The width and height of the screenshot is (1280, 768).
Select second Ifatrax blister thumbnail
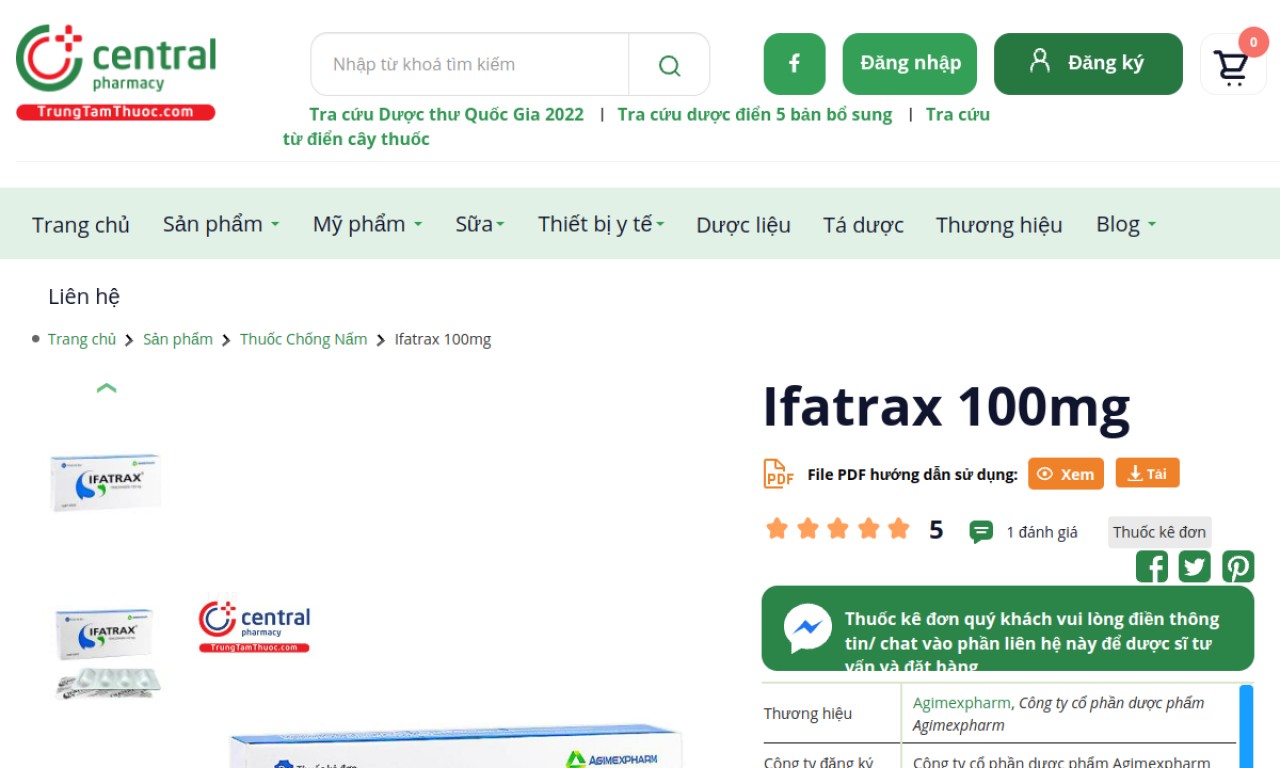pos(106,653)
